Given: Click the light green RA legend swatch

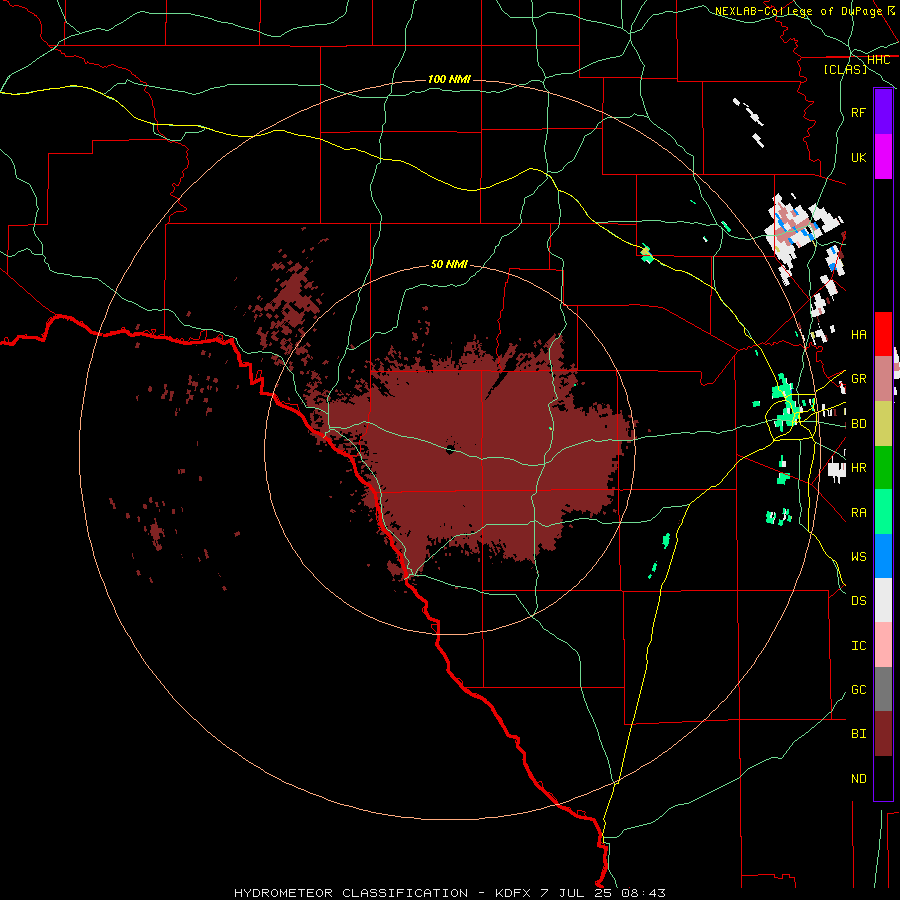Looking at the screenshot, I should [x=883, y=512].
